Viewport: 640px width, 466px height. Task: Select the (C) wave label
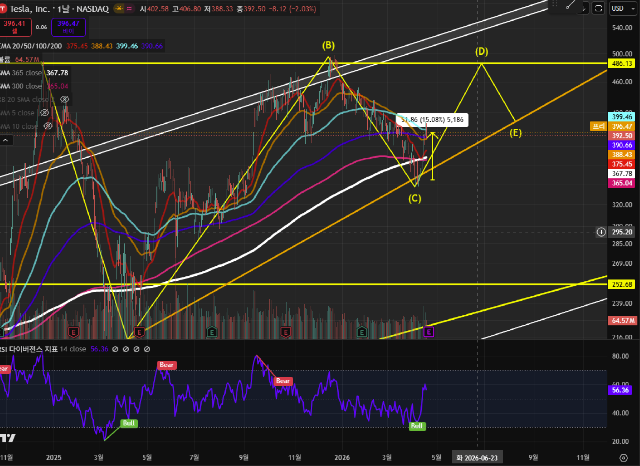click(415, 199)
